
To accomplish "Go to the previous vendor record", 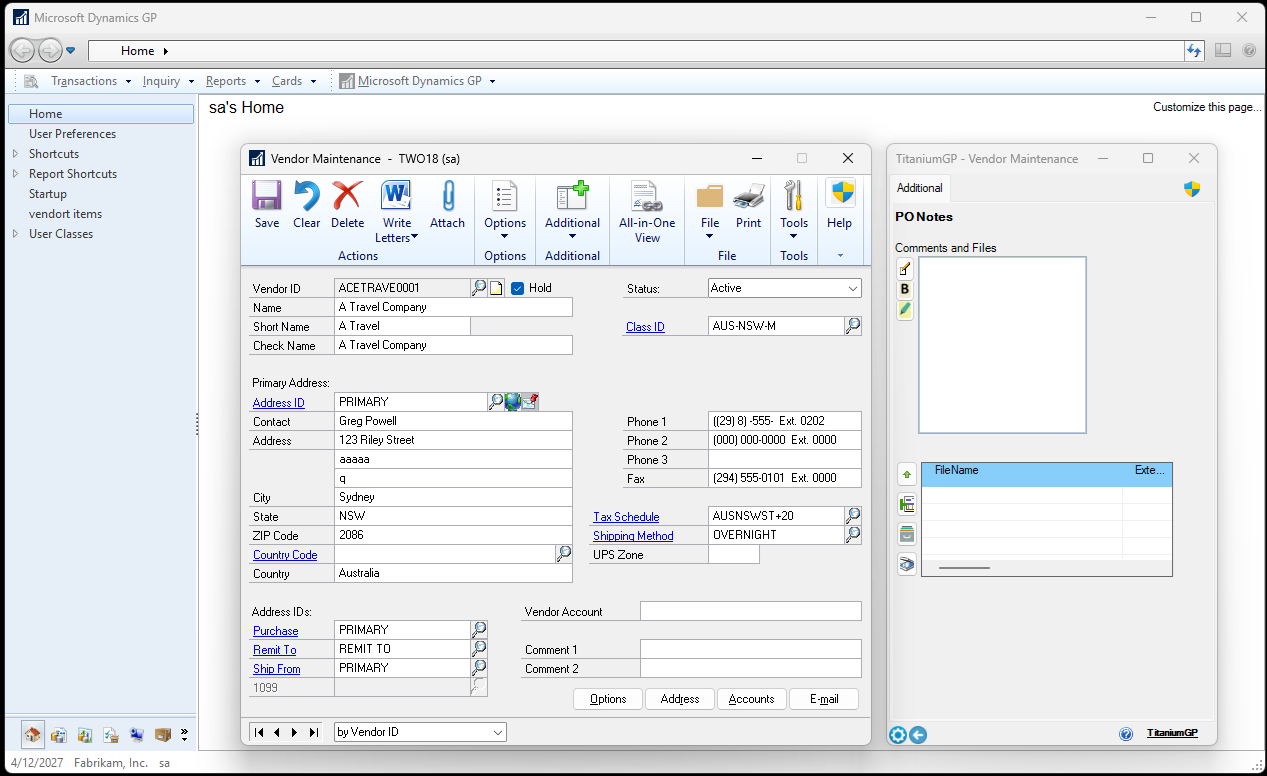I will click(x=277, y=732).
